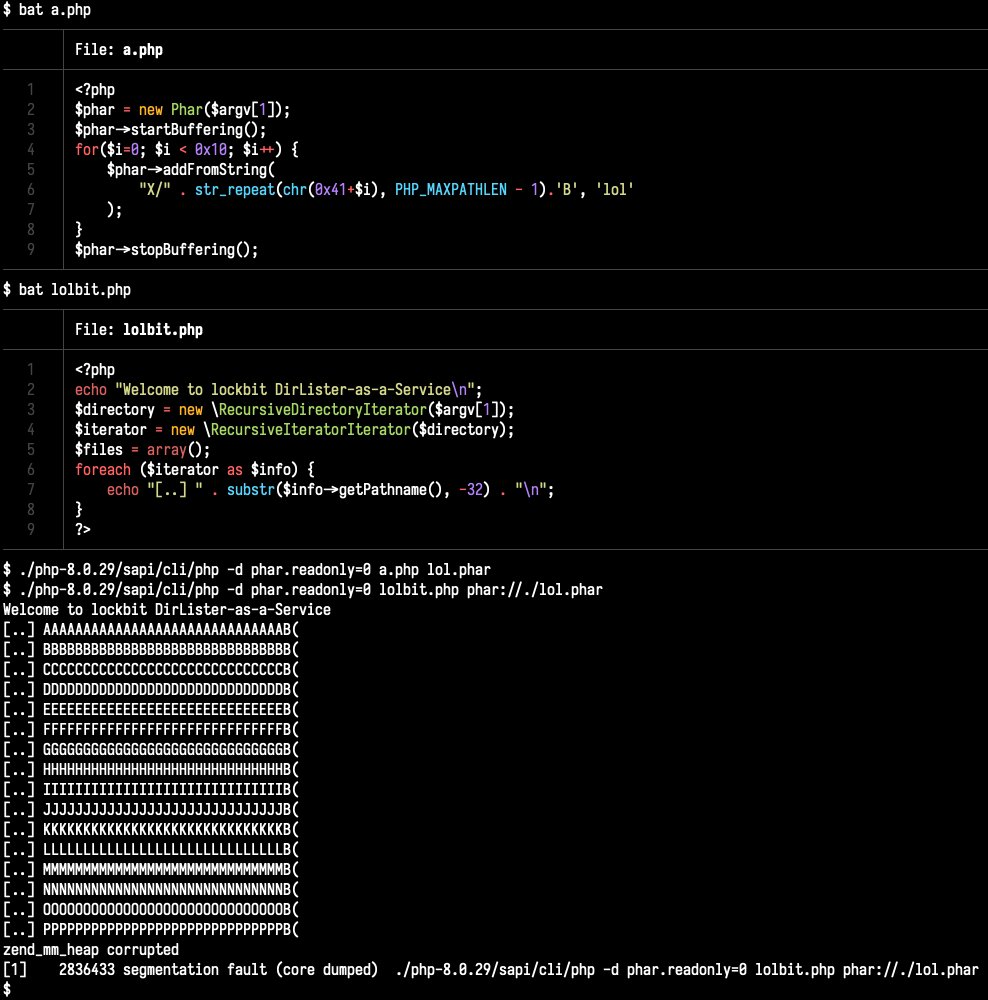Click the 'foreach ($iterator as $info) {' line

(195, 469)
